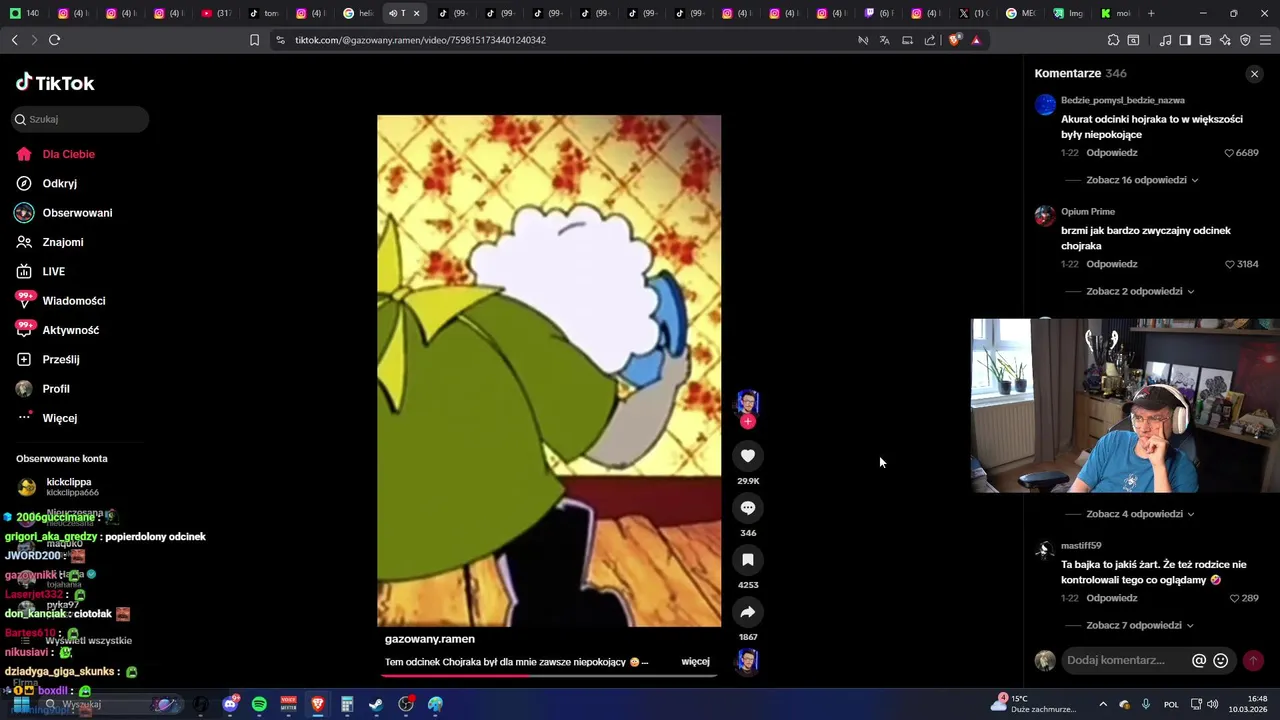Open the browser extensions puzzle icon
Screen dimensions: 1280x720
[x=1113, y=40]
